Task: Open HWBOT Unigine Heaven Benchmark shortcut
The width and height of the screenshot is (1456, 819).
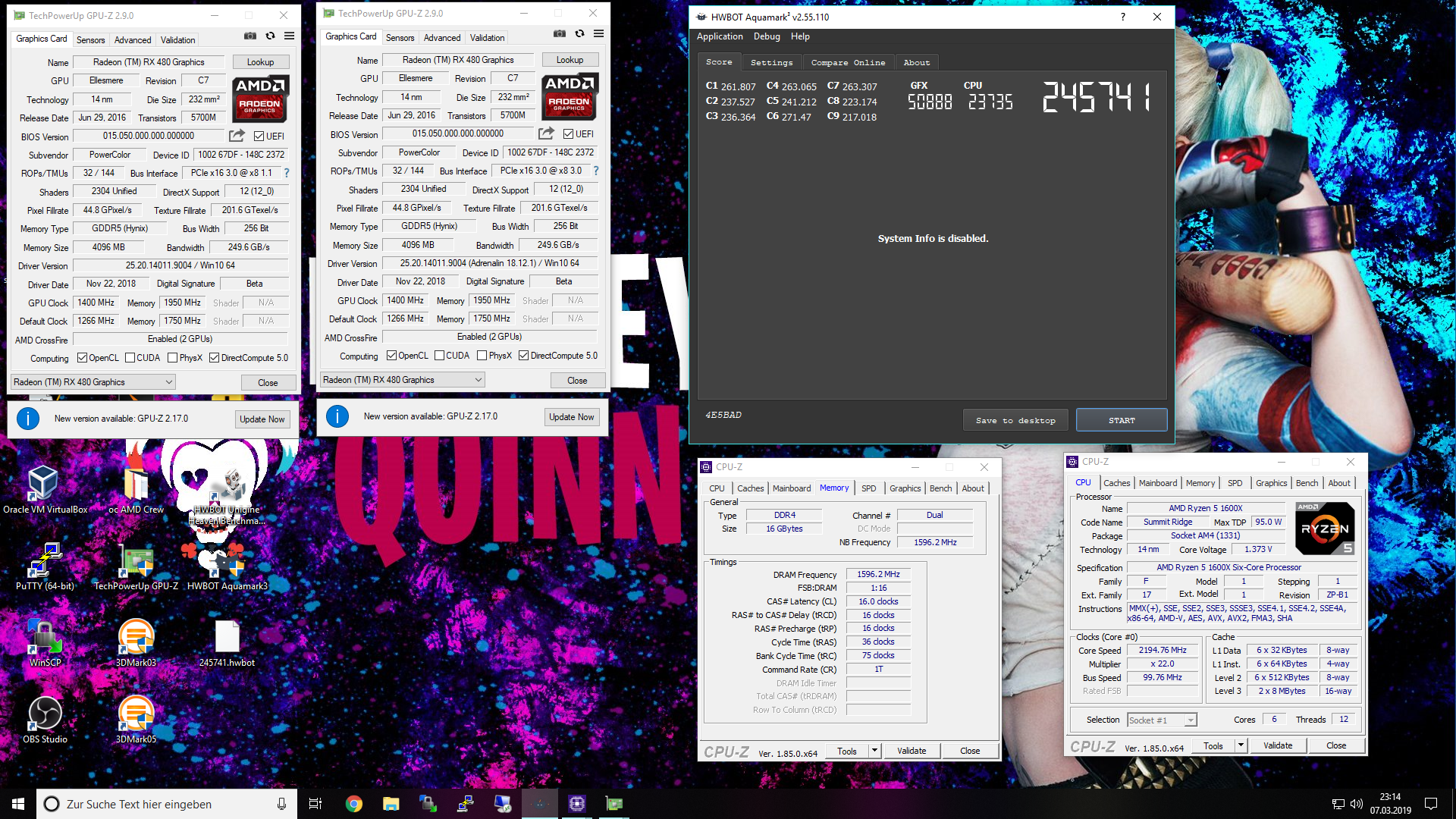Action: pos(227,494)
